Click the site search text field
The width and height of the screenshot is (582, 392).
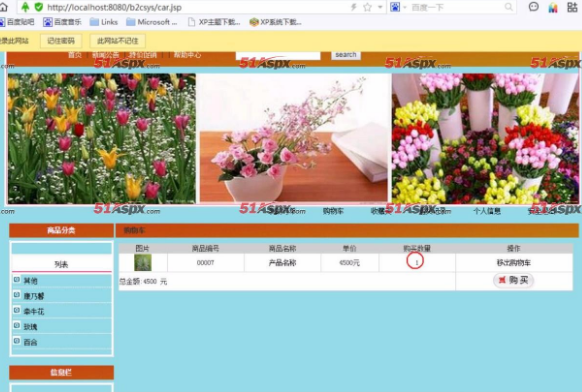pyautogui.click(x=278, y=56)
